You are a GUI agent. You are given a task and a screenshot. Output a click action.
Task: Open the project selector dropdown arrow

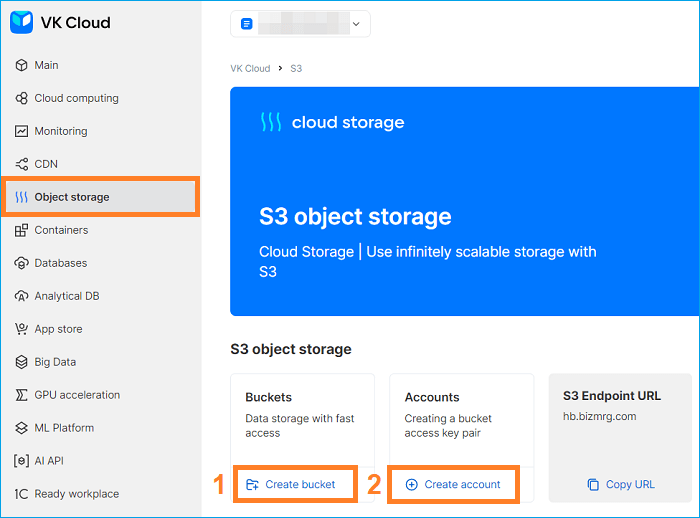click(x=356, y=24)
